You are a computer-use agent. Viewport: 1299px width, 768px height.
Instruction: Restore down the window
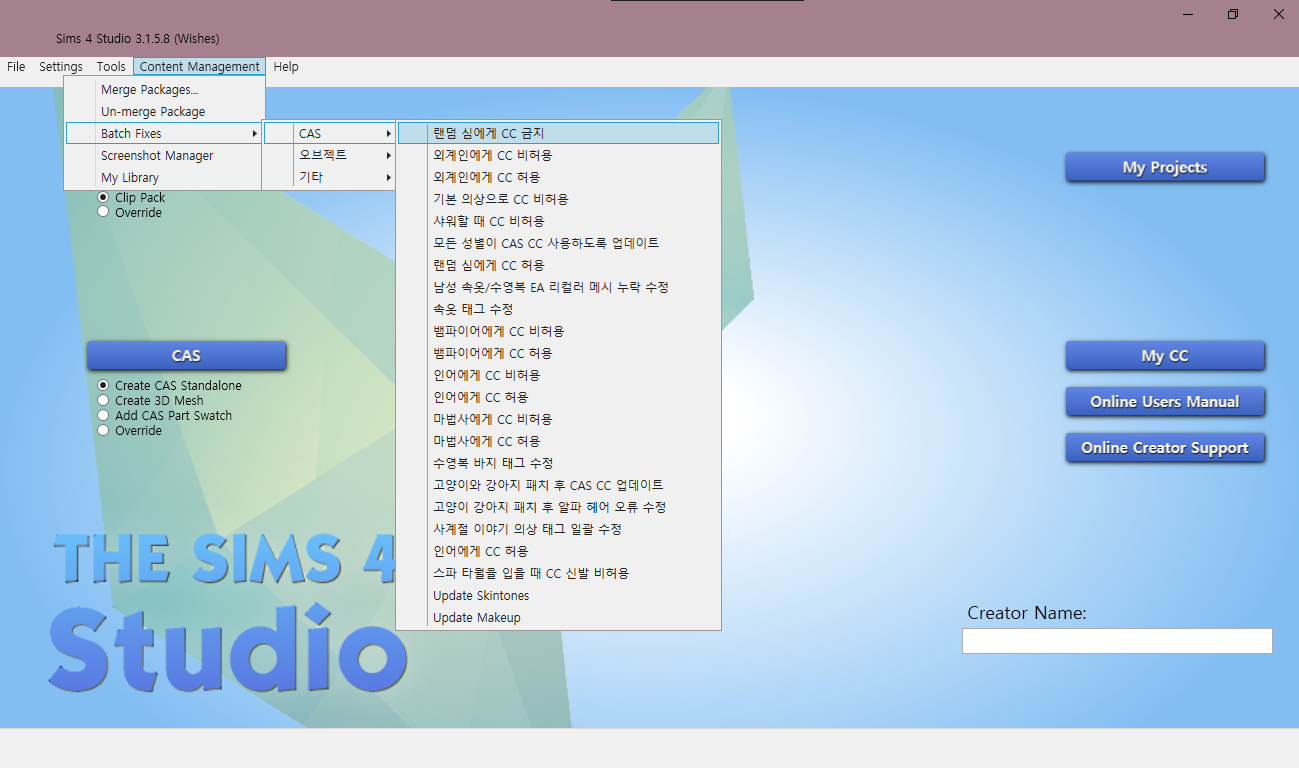(x=1233, y=14)
